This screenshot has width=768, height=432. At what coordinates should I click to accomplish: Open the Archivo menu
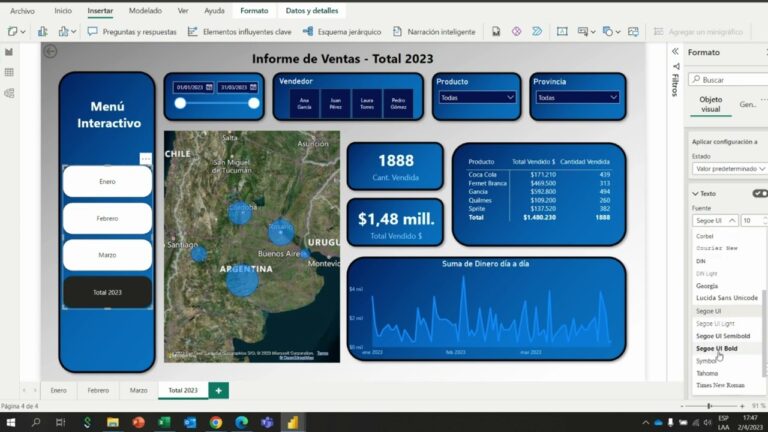point(22,10)
